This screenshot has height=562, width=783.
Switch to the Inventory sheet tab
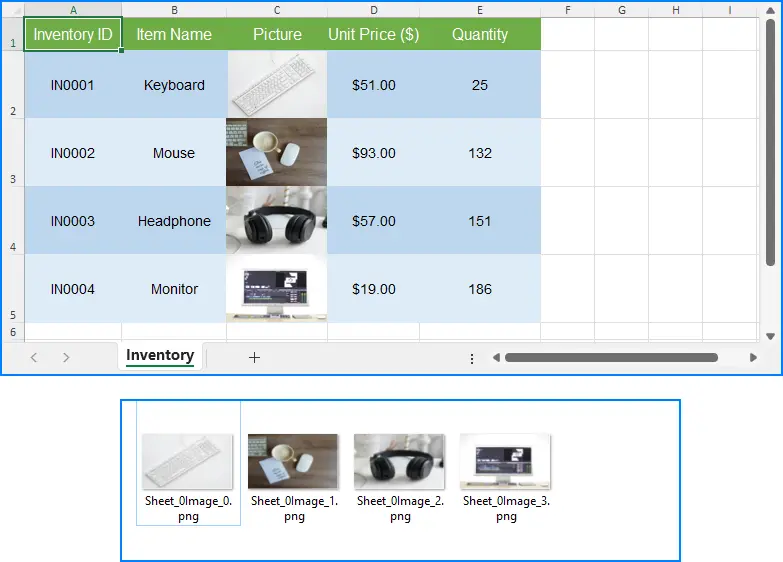pyautogui.click(x=160, y=355)
